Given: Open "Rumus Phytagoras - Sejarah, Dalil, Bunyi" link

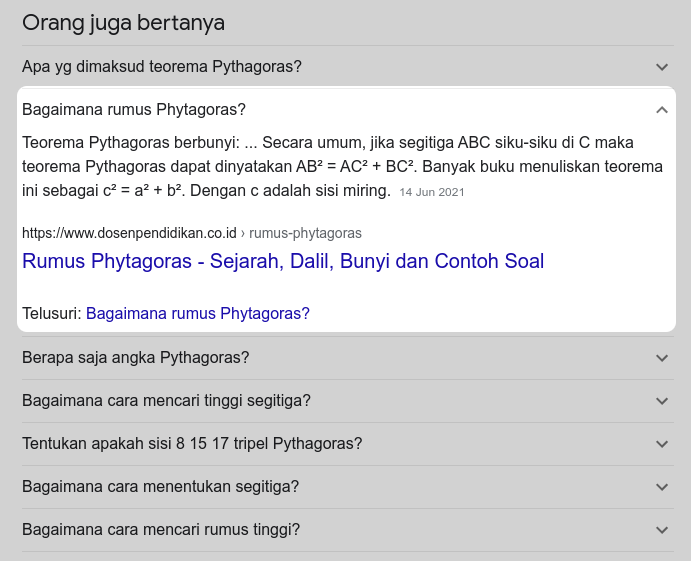Looking at the screenshot, I should coord(283,262).
